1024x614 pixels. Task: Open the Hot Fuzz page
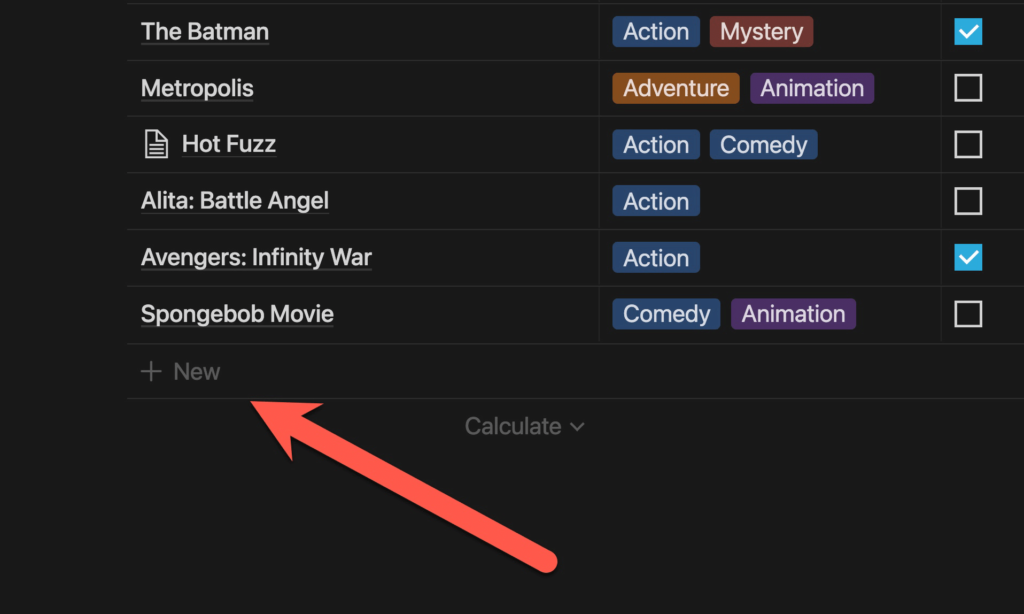tap(229, 145)
